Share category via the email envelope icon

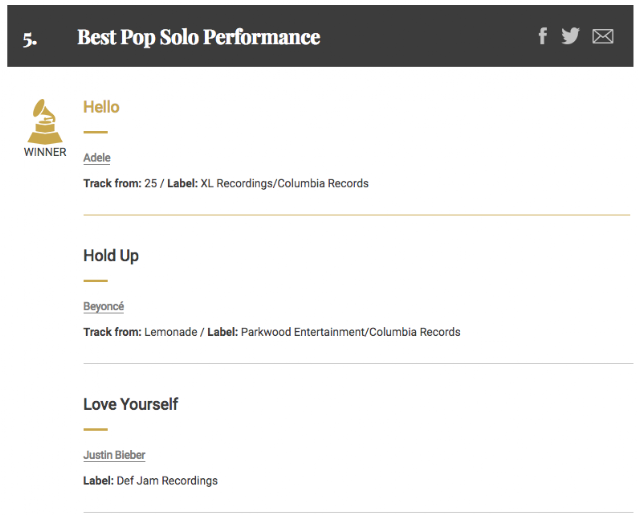[602, 36]
